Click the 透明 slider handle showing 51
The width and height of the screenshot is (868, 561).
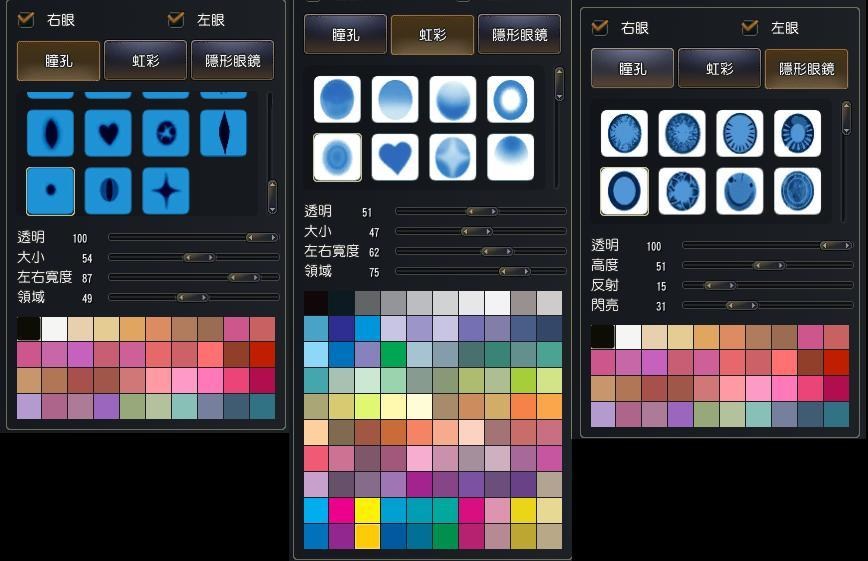click(x=482, y=212)
